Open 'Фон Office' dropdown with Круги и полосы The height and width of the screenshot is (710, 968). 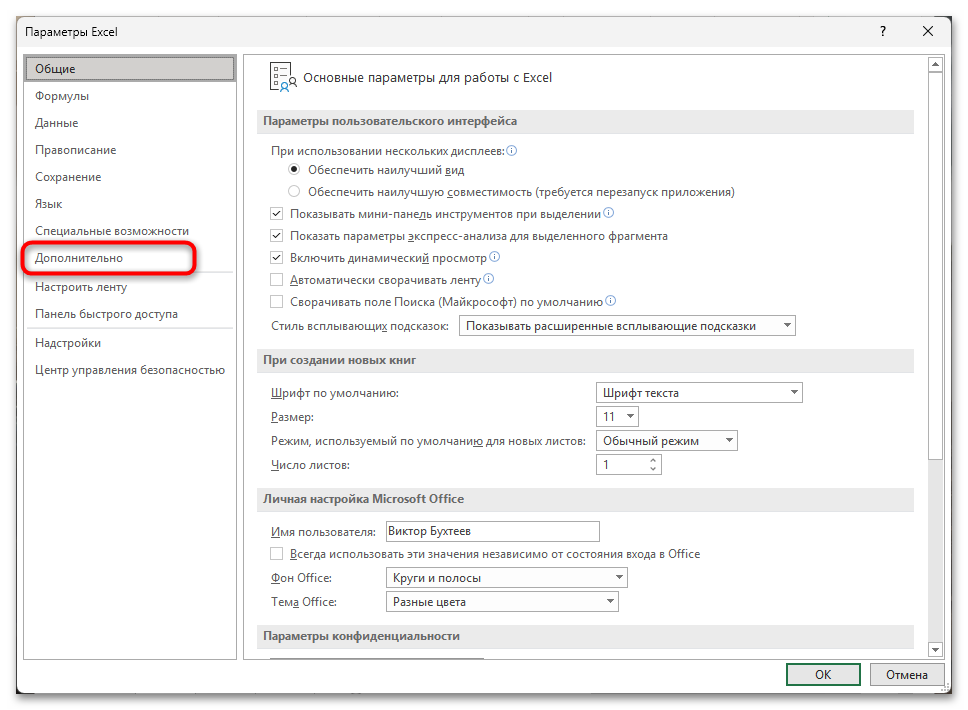[506, 578]
